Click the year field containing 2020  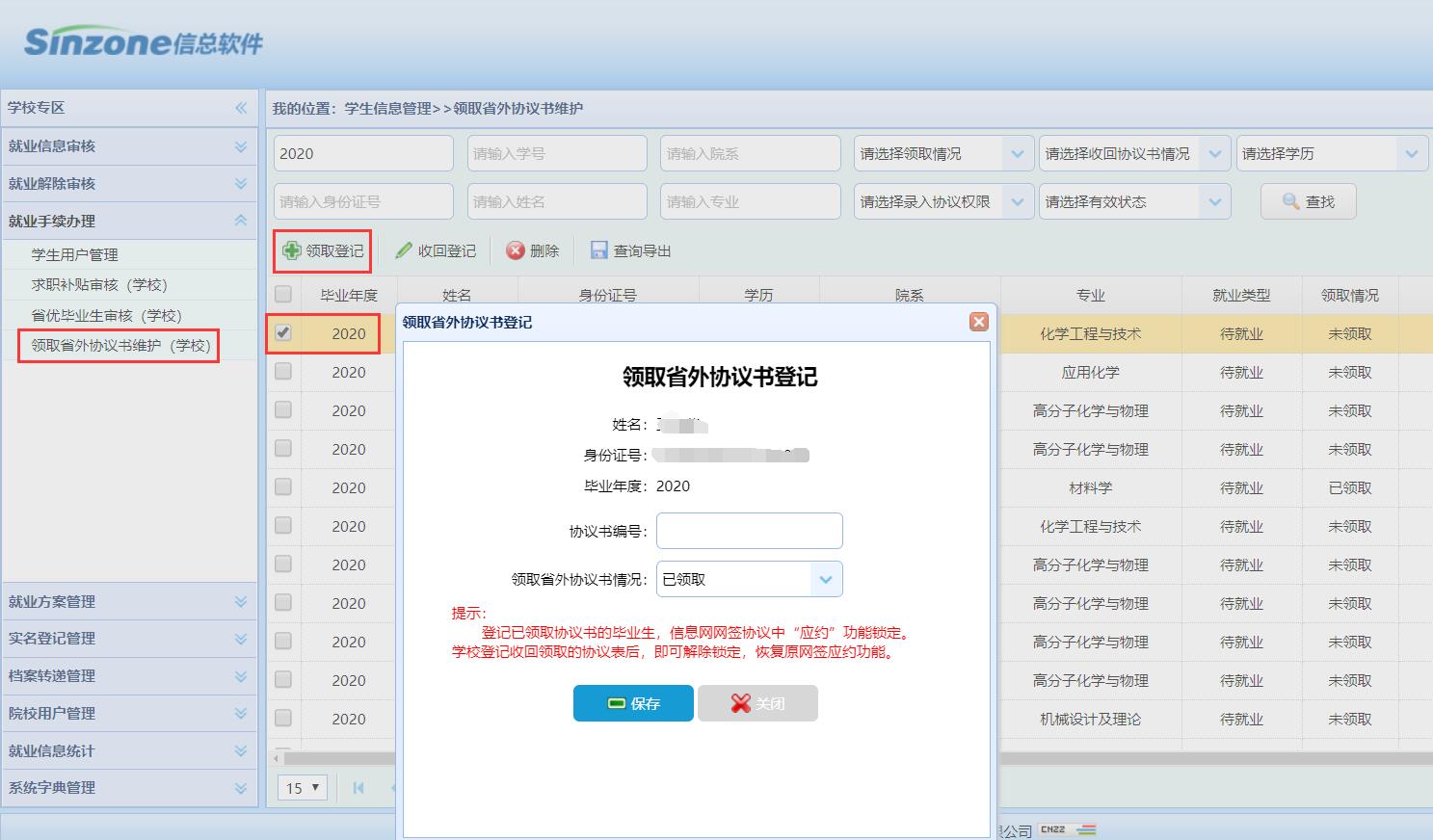363,153
